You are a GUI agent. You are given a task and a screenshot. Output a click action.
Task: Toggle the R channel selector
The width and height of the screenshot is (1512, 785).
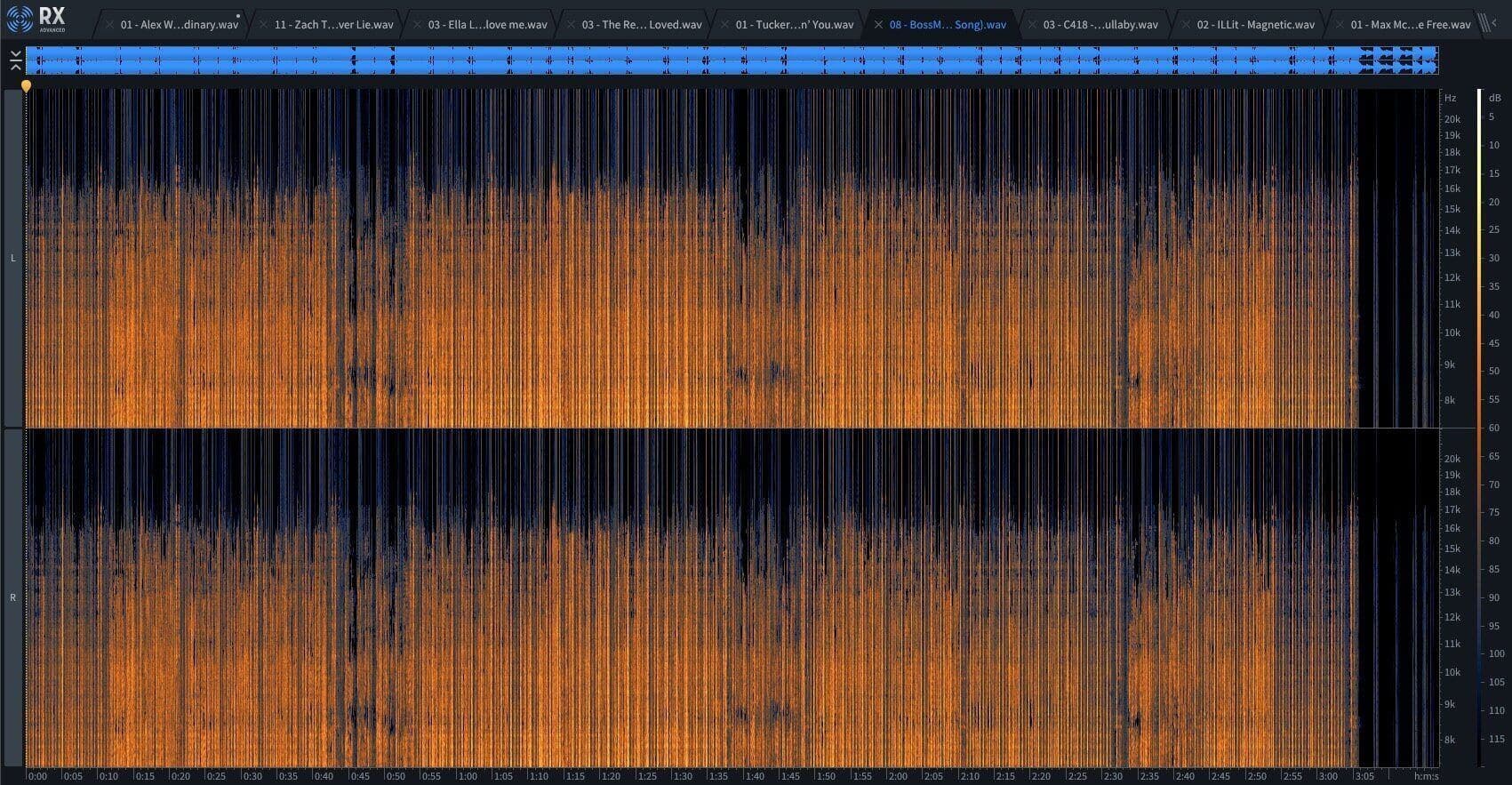[x=13, y=597]
